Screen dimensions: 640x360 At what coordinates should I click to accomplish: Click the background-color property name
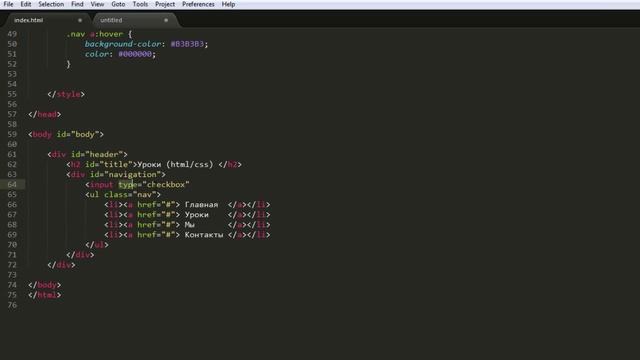pos(123,44)
